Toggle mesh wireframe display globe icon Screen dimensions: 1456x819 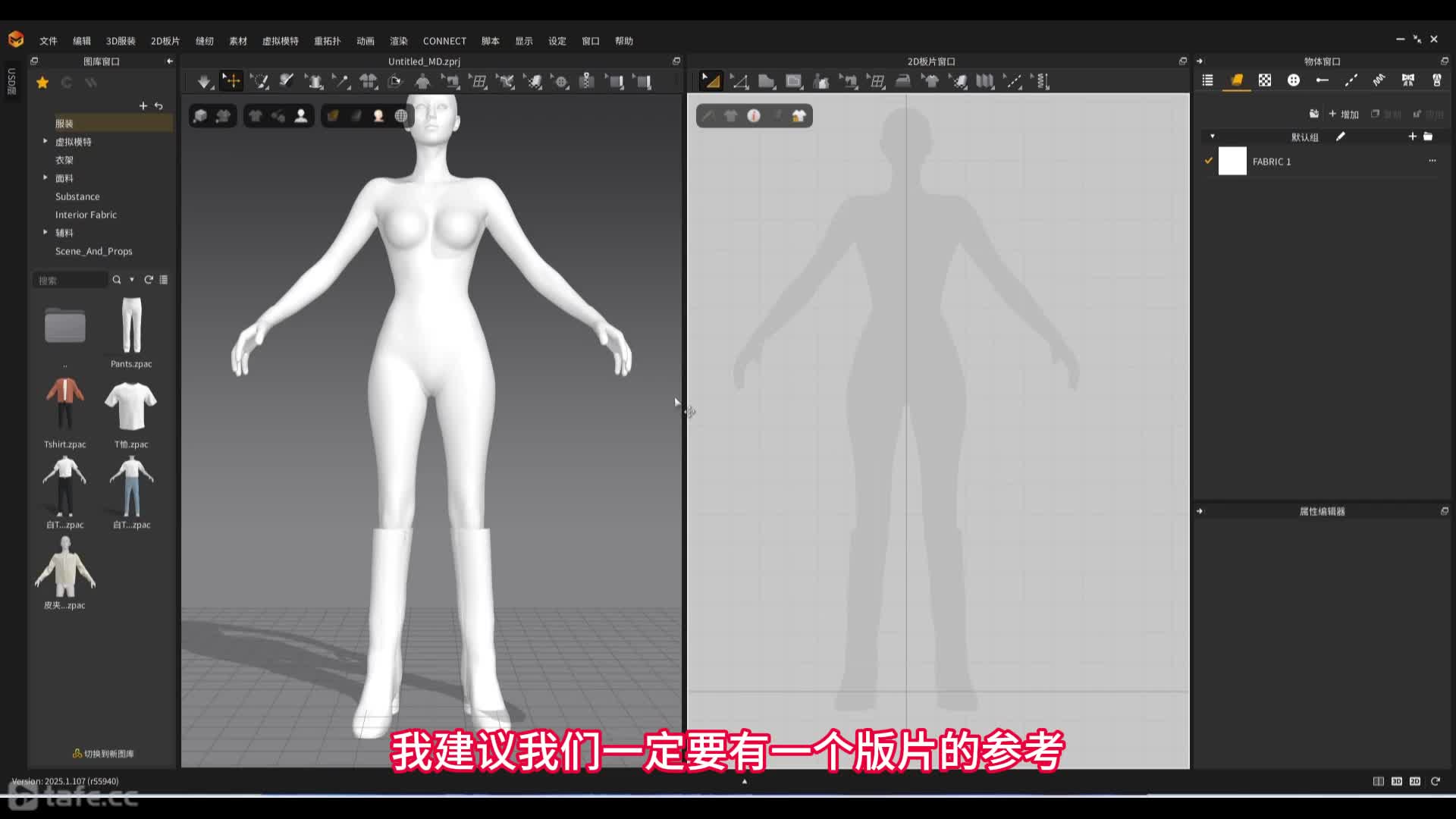[401, 116]
